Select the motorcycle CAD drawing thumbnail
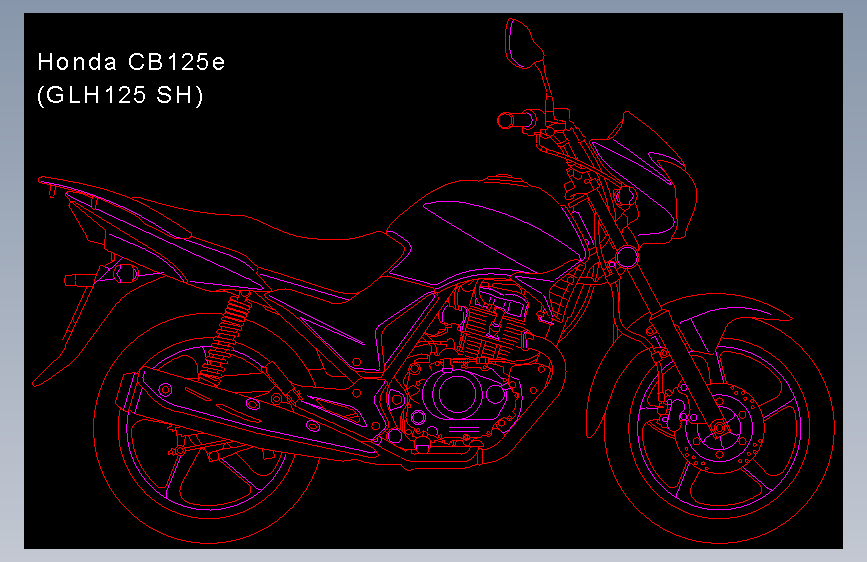The width and height of the screenshot is (867, 562). tap(434, 281)
